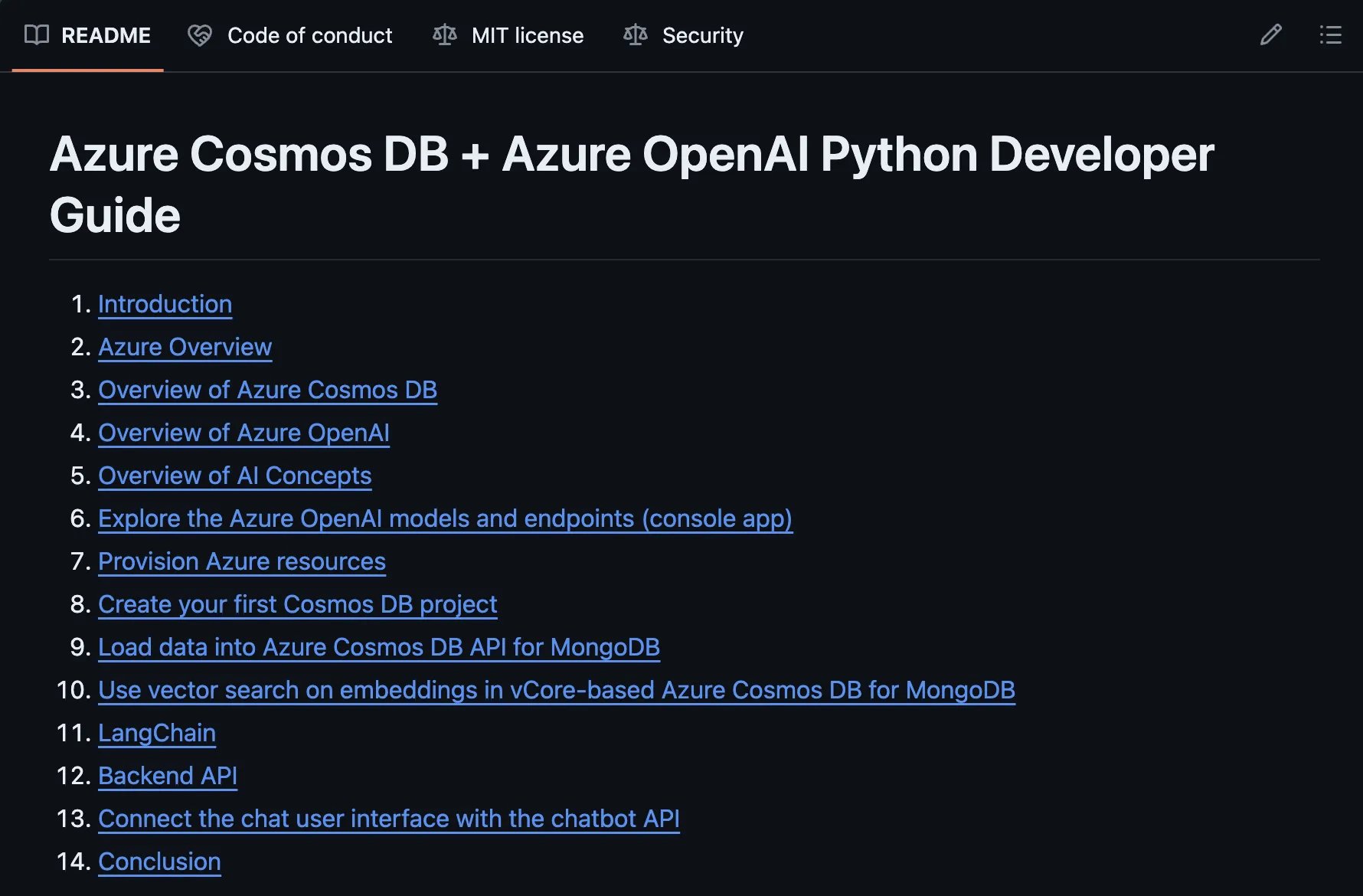Click the README book icon
This screenshot has width=1363, height=896.
(37, 35)
